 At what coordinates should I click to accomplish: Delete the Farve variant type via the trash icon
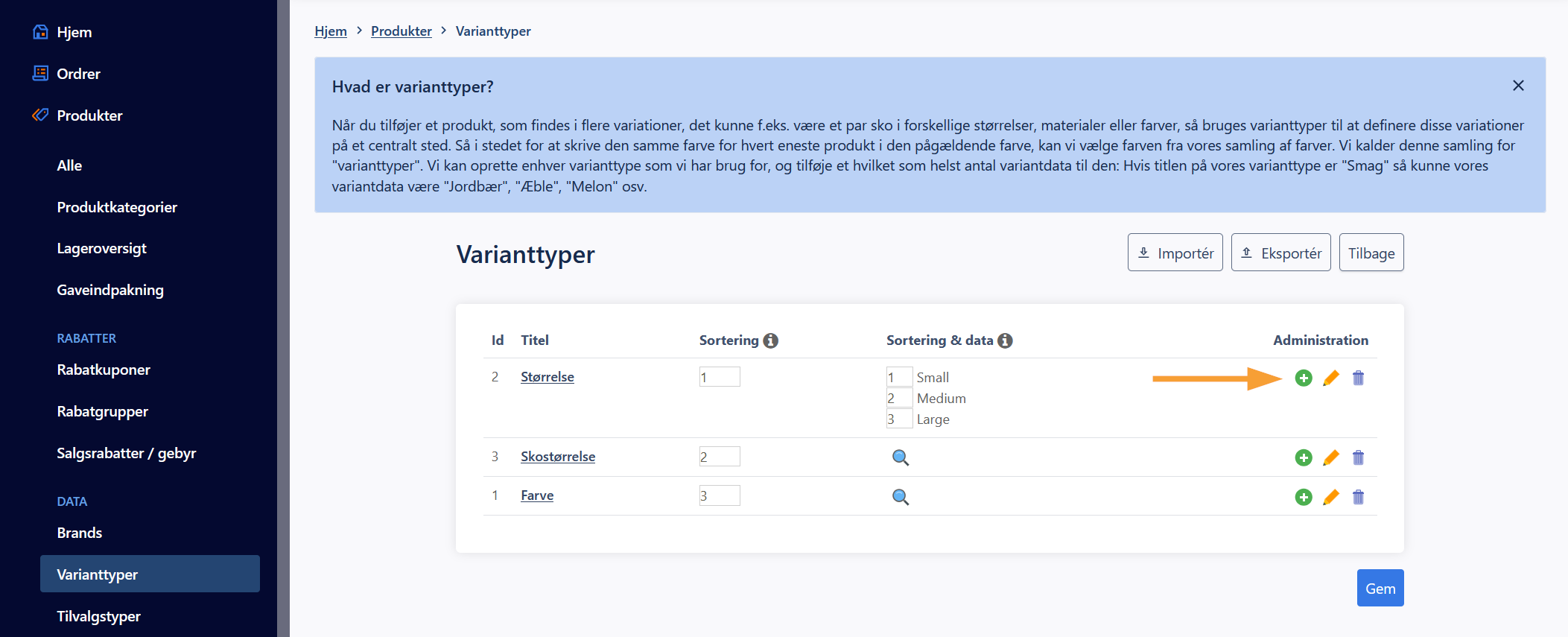tap(1358, 497)
